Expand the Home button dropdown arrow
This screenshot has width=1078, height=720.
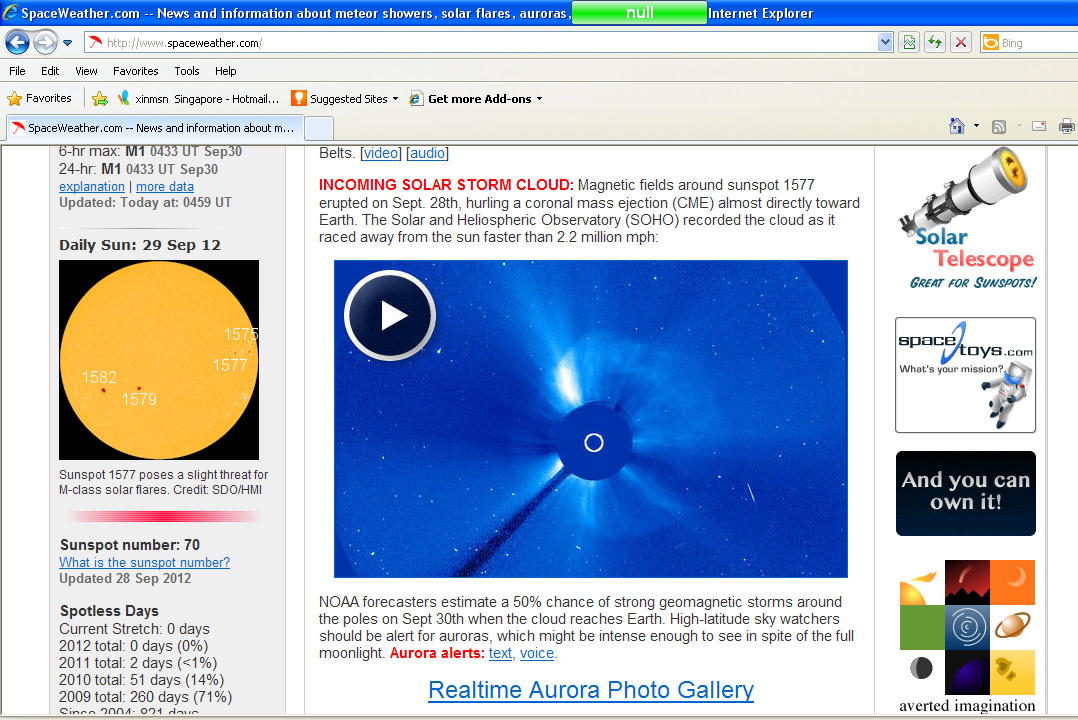click(x=976, y=126)
